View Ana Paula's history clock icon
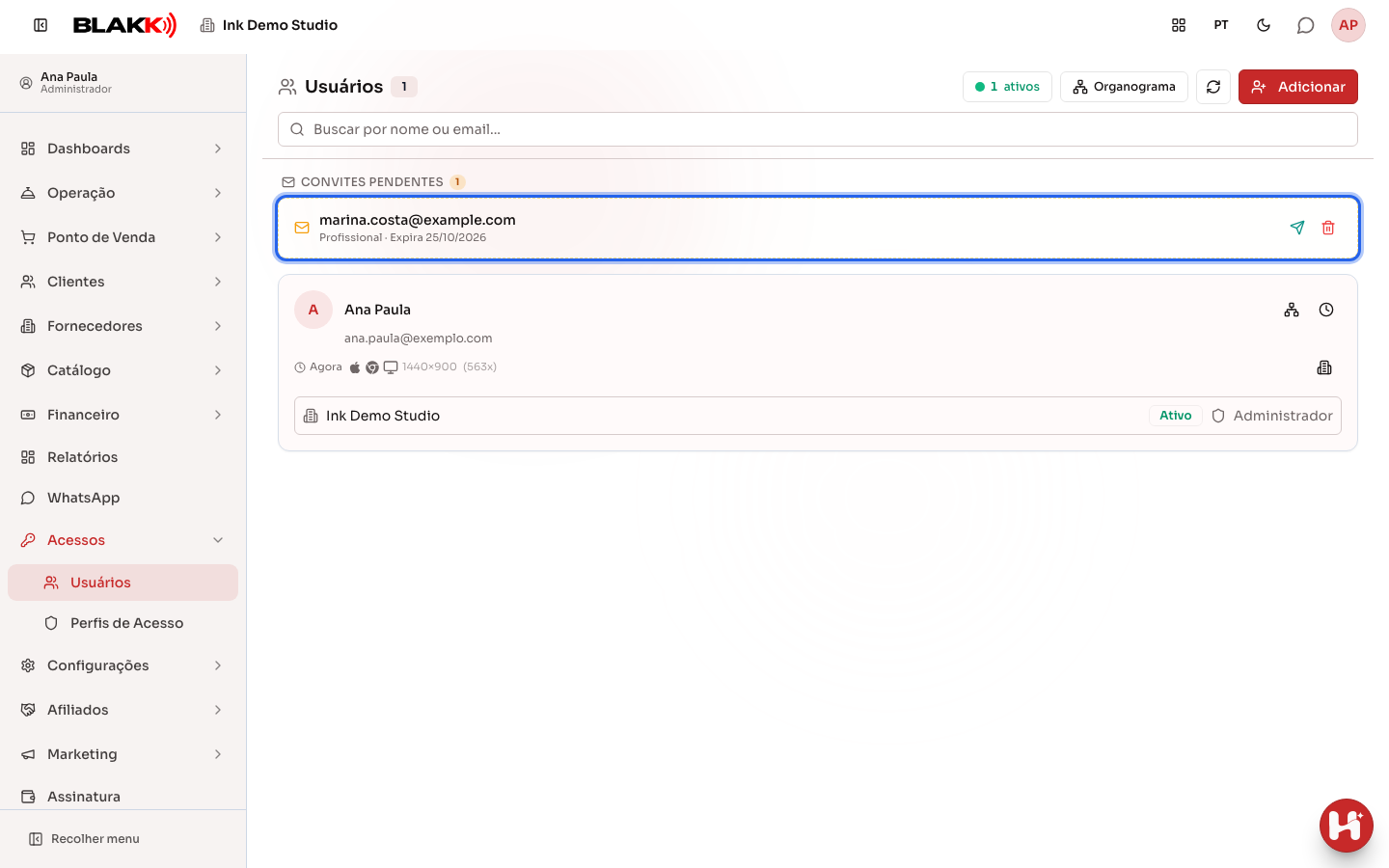1389x868 pixels. 1326,310
